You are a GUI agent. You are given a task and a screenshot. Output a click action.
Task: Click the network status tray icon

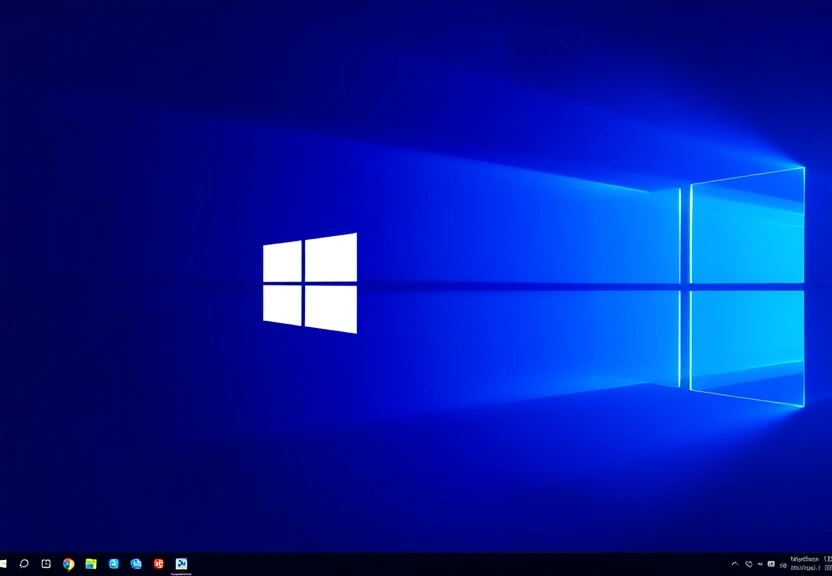pyautogui.click(x=771, y=563)
